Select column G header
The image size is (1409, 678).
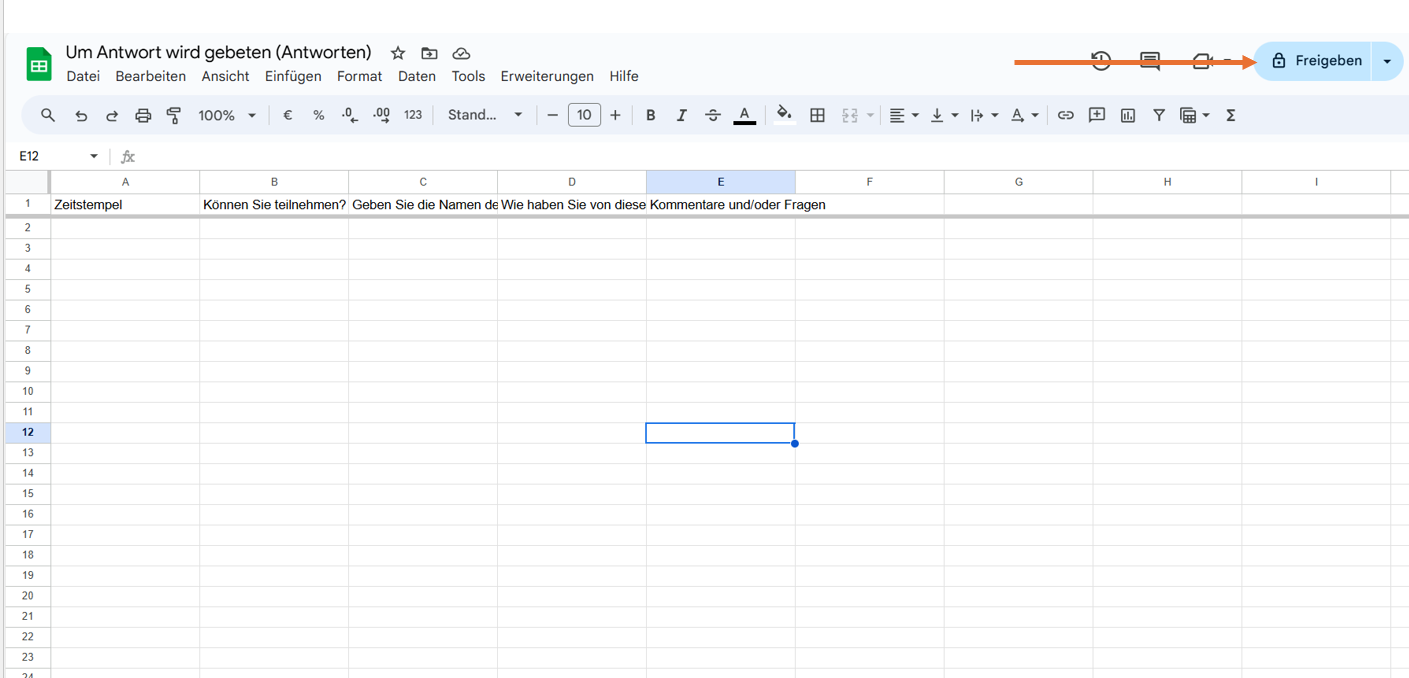1019,182
